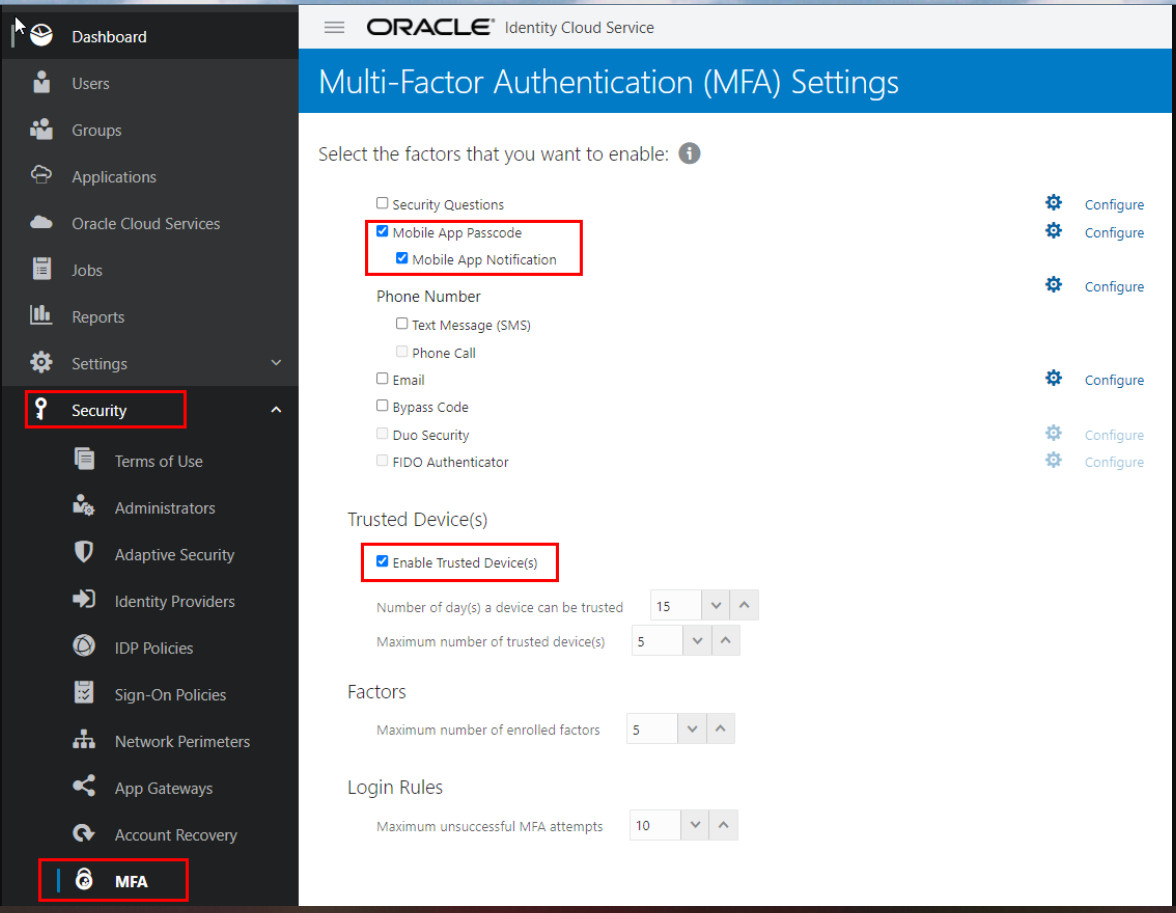Enable the Bypass Code checkbox
This screenshot has width=1176, height=913.
(x=382, y=405)
